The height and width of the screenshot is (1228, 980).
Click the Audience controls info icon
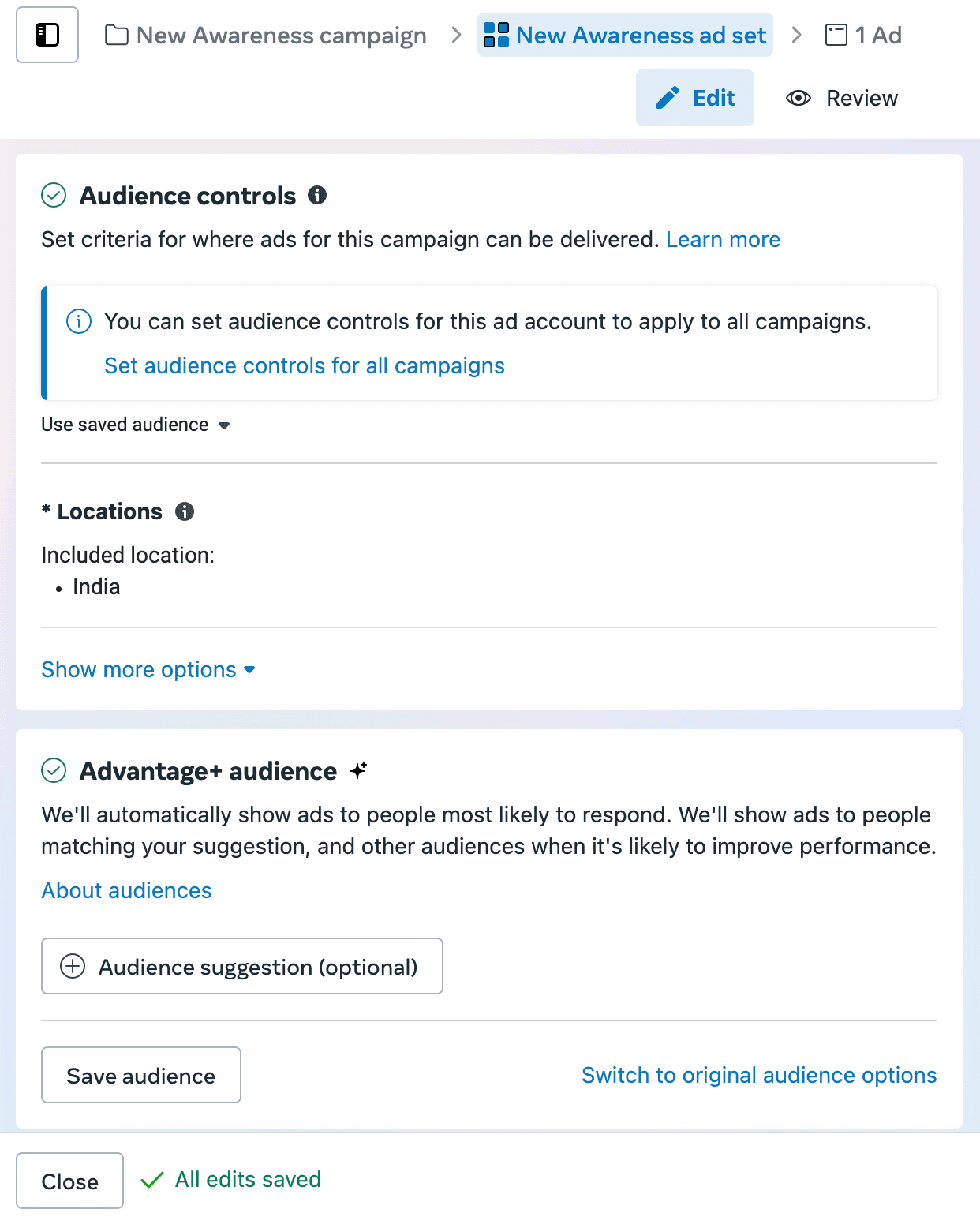[x=317, y=195]
